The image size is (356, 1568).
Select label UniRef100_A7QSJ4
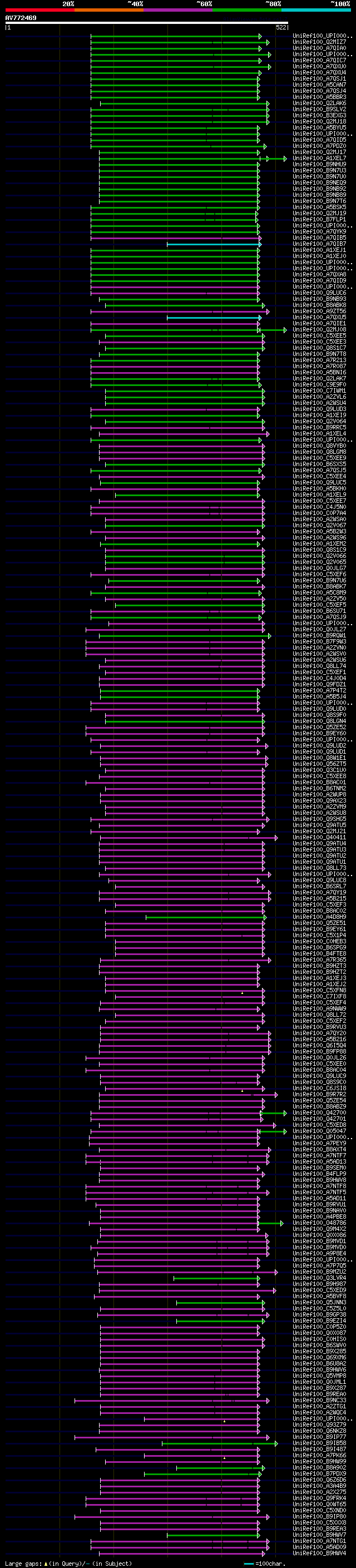click(x=319, y=91)
